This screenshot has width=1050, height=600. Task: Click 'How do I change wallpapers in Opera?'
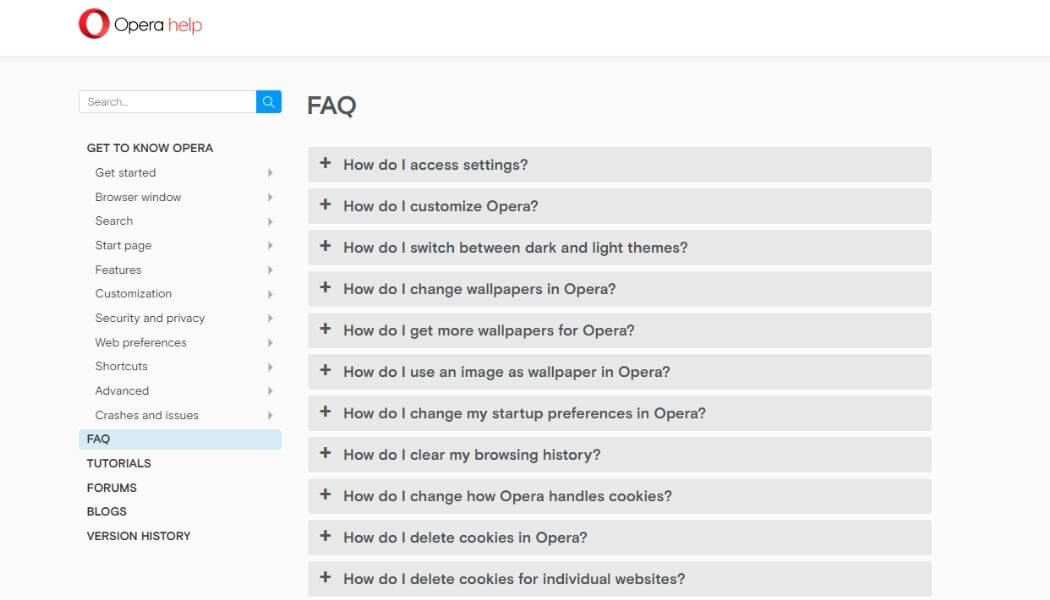click(479, 289)
